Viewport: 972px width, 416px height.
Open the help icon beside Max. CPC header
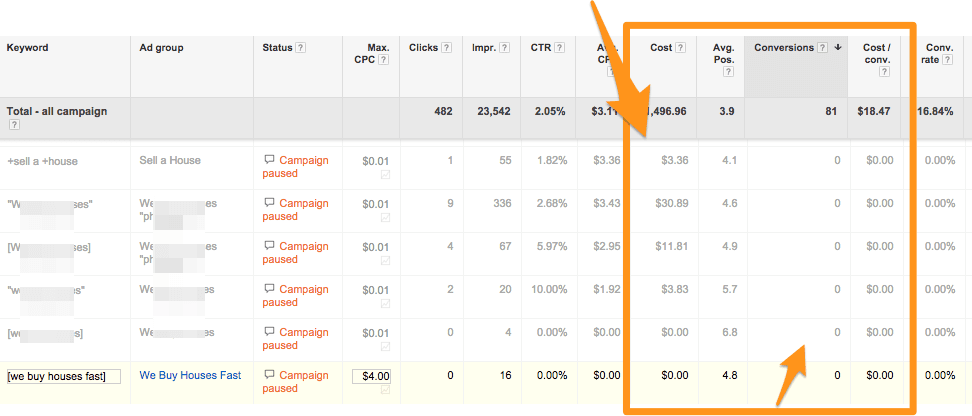point(384,60)
